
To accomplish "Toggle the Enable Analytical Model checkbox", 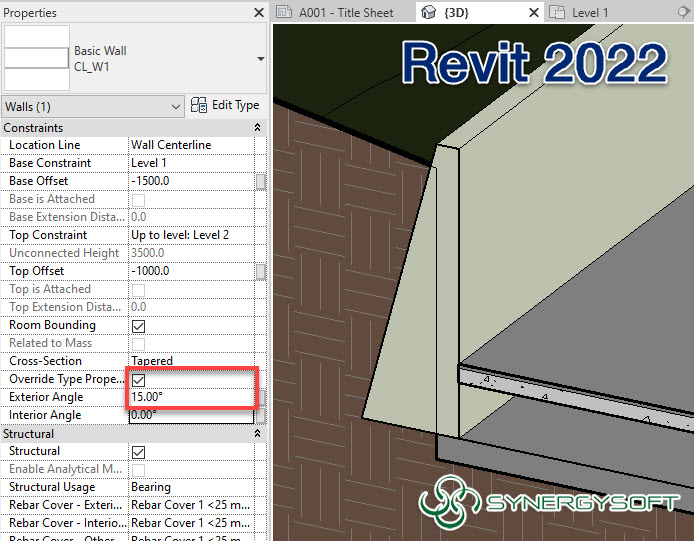I will (x=139, y=470).
